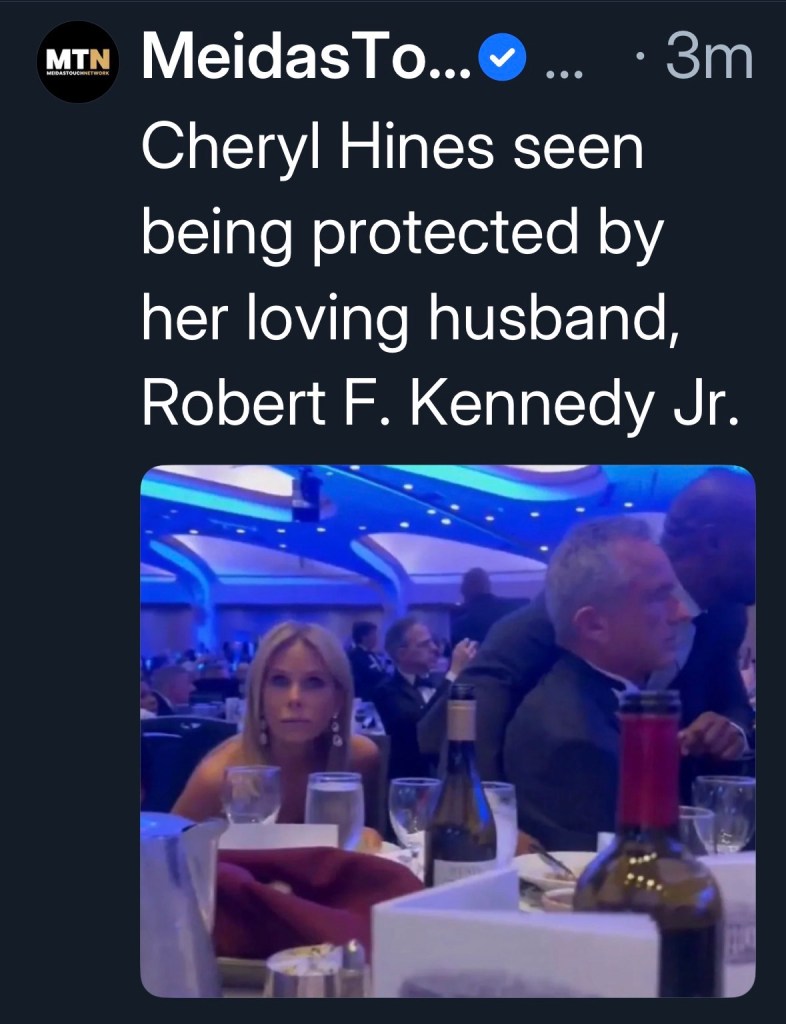Click the "being protected by" text line
This screenshot has height=1024, width=786.
[x=402, y=235]
